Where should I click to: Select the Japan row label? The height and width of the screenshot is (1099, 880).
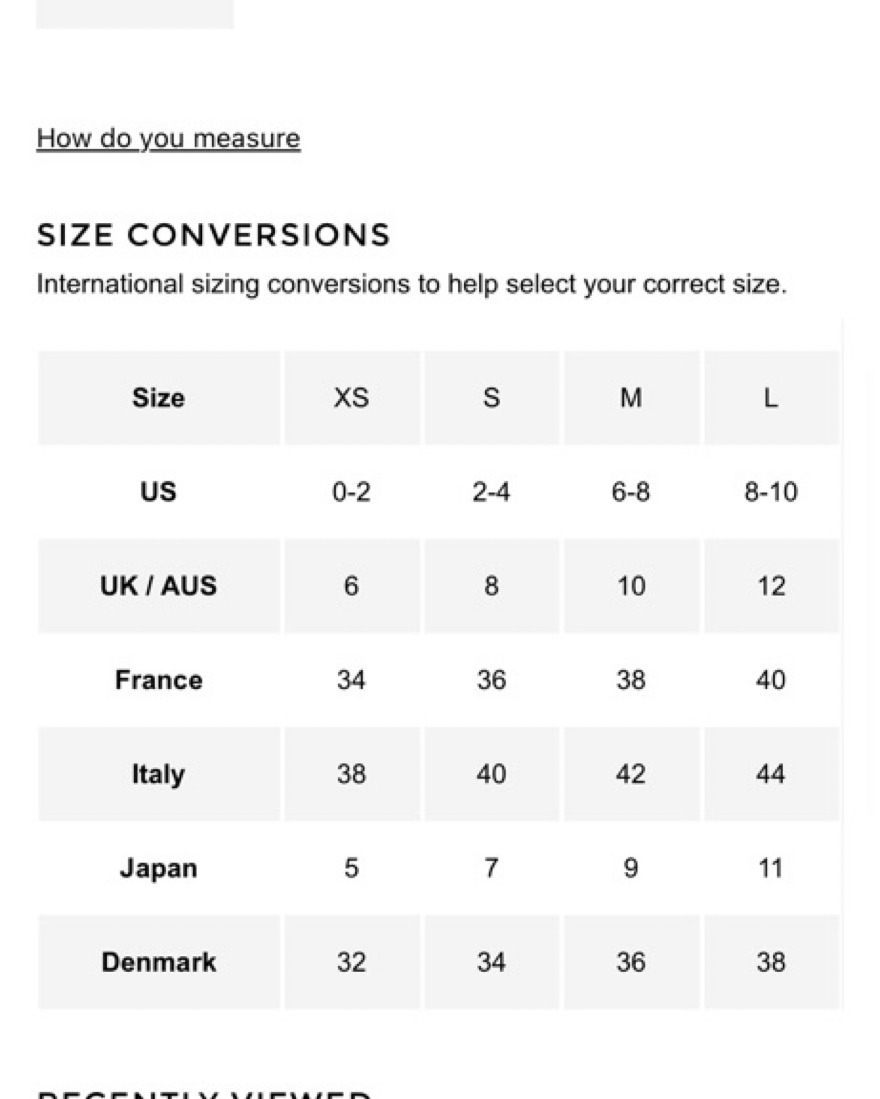(x=158, y=868)
